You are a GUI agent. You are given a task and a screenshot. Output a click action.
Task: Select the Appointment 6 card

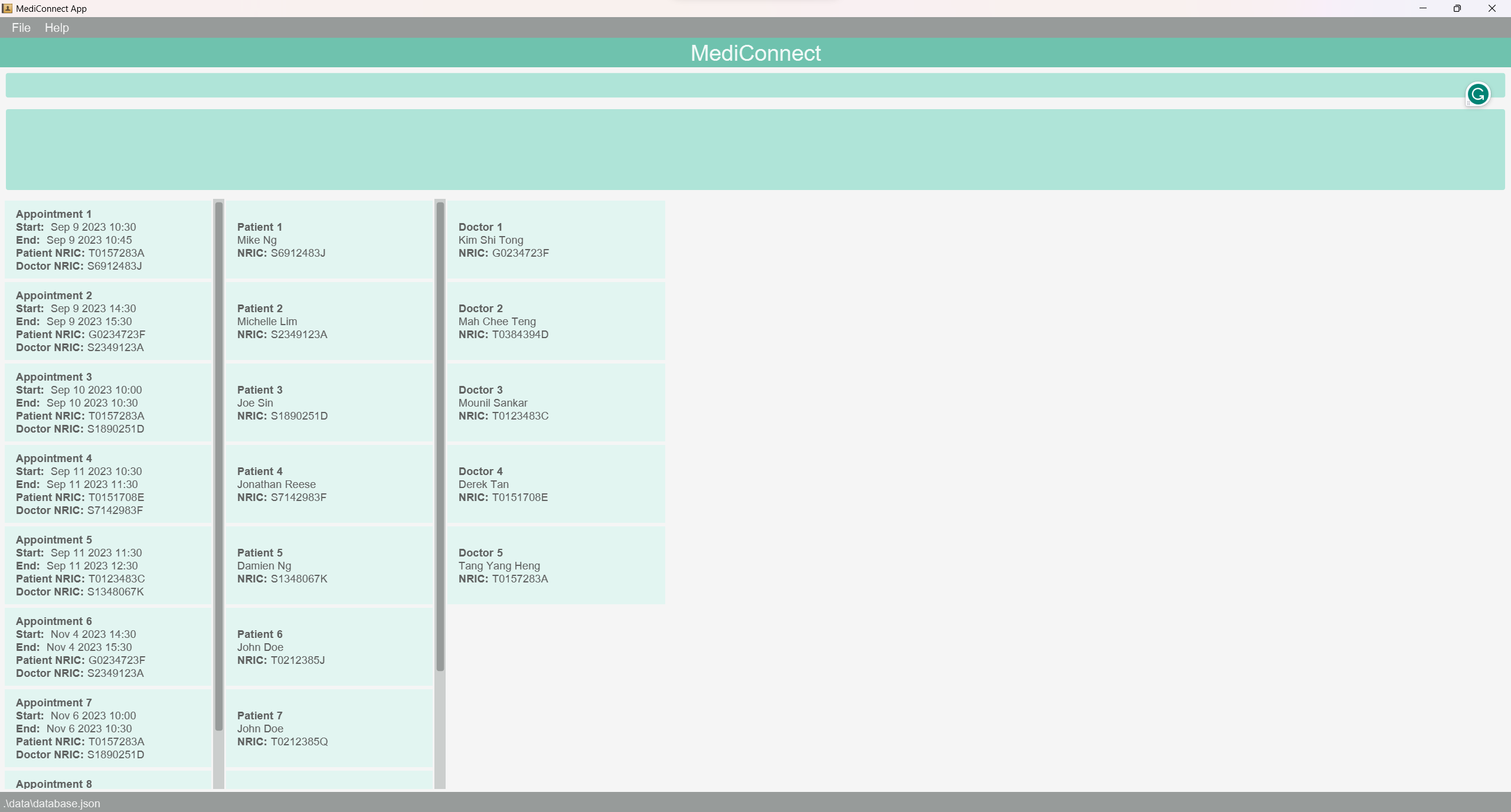108,647
